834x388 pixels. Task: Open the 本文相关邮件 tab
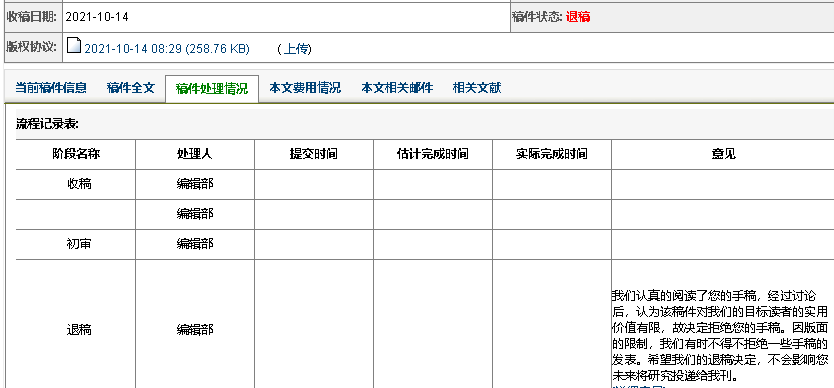[x=397, y=88]
